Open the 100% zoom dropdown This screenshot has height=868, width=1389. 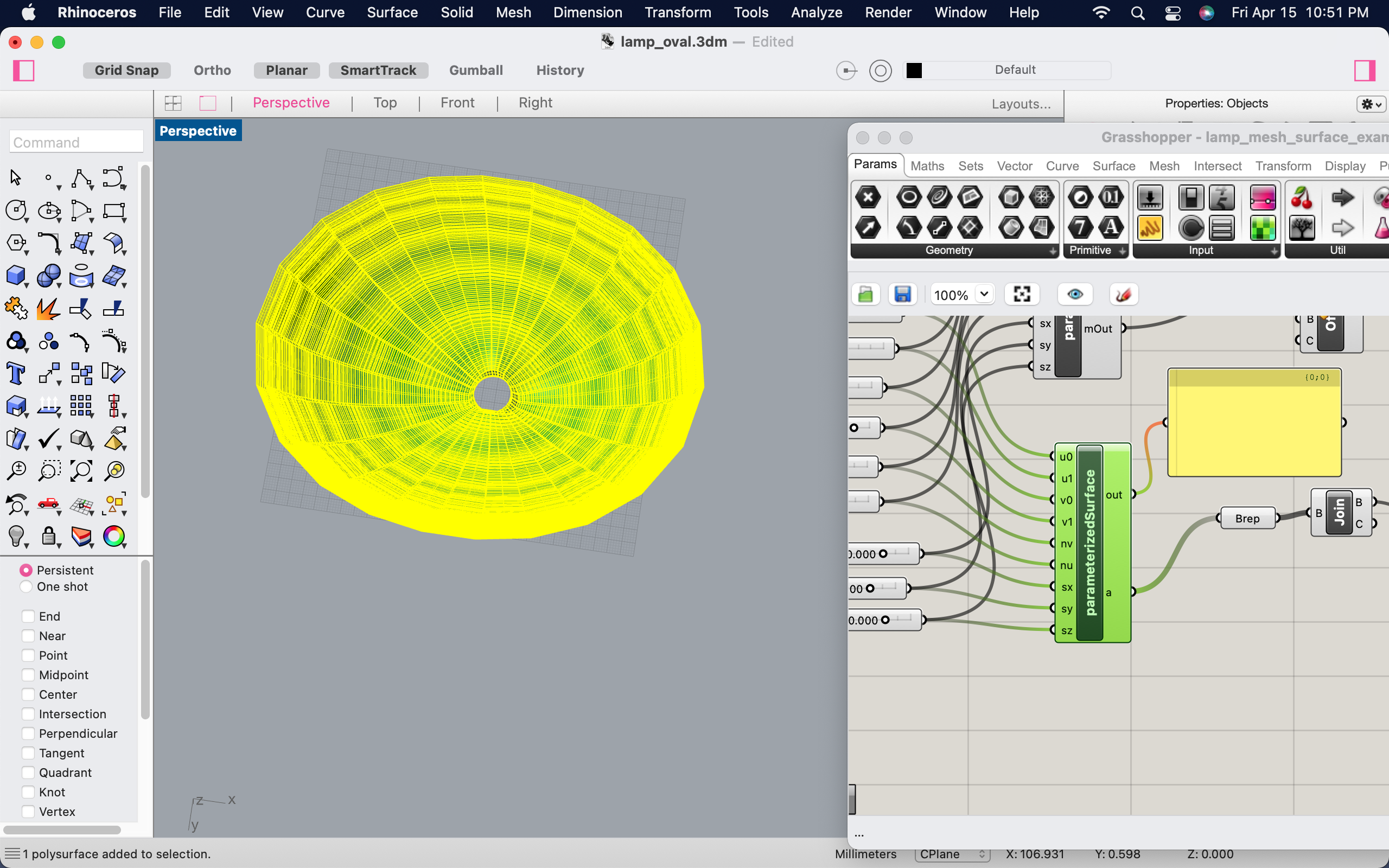pos(984,295)
